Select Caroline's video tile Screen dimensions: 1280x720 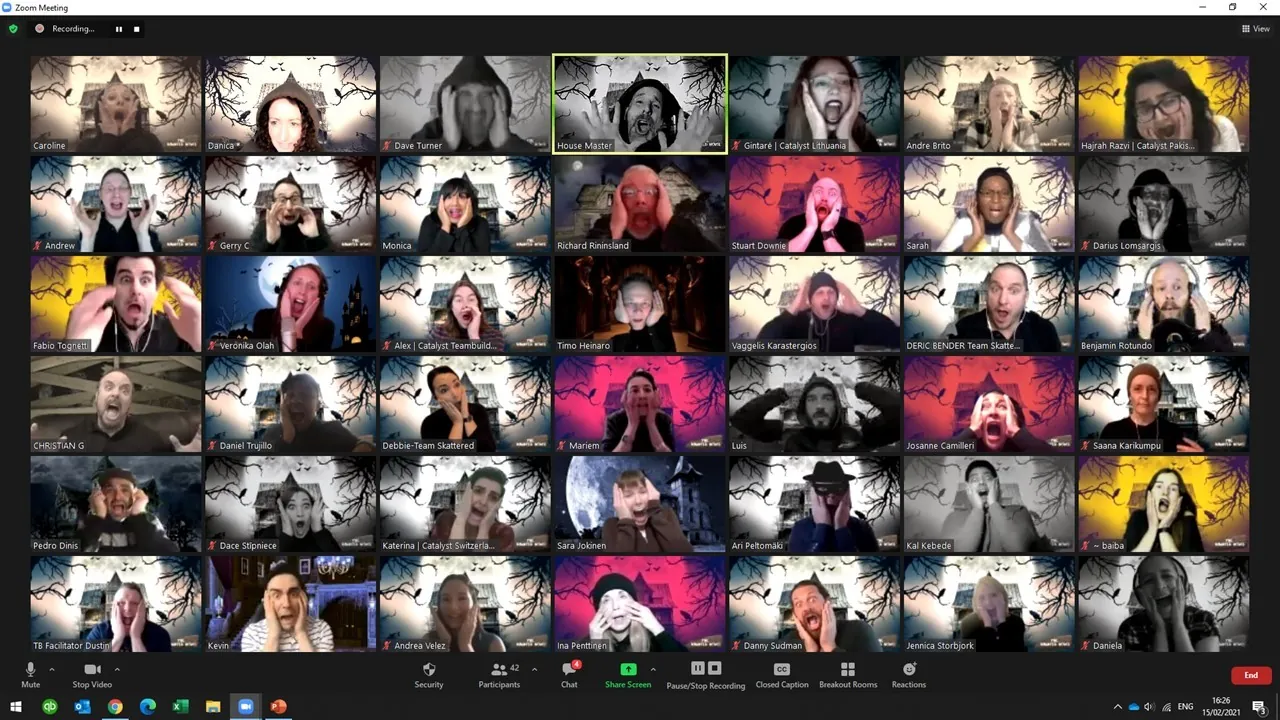[116, 104]
